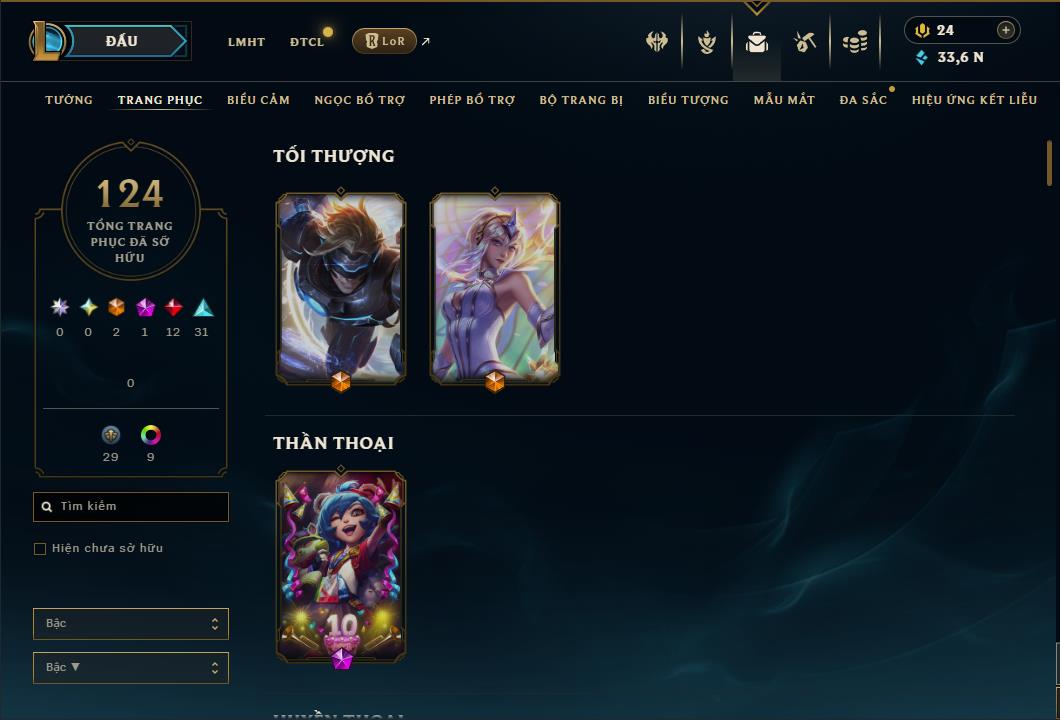Screen dimensions: 1060x720
Task: Click the ĐTCL game mode link
Action: click(x=307, y=42)
